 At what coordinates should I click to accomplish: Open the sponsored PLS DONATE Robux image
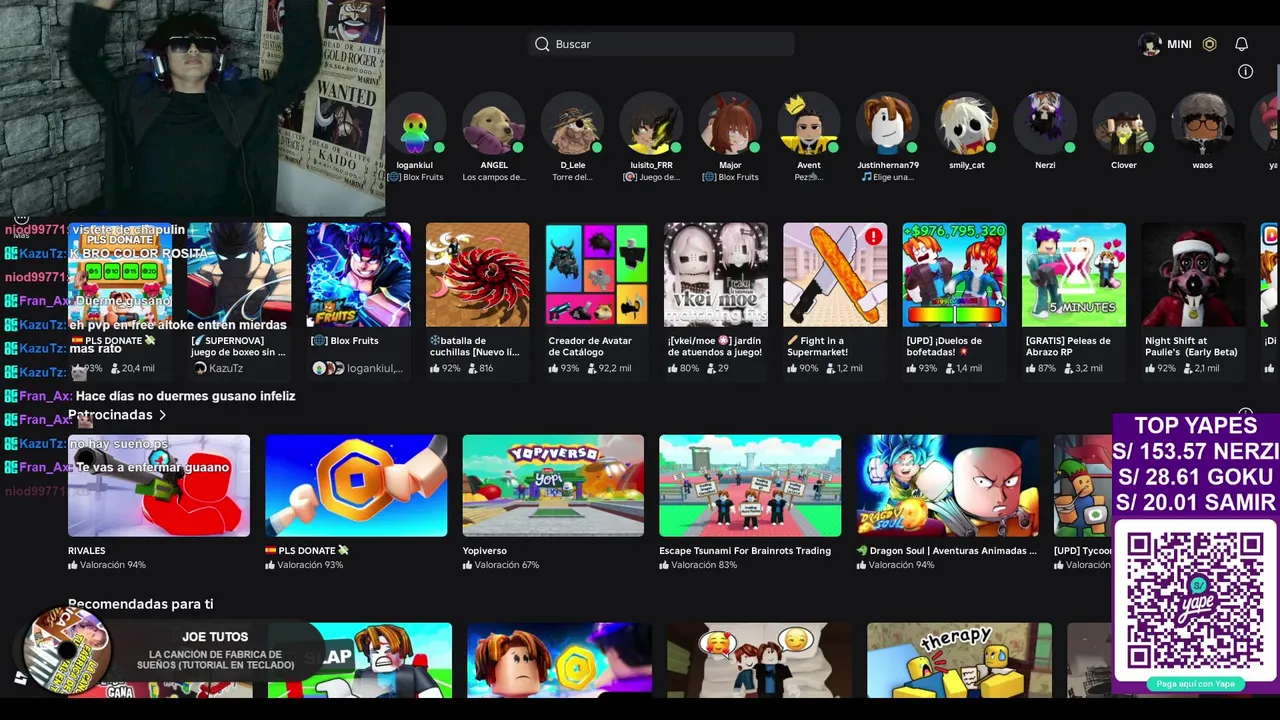tap(356, 486)
